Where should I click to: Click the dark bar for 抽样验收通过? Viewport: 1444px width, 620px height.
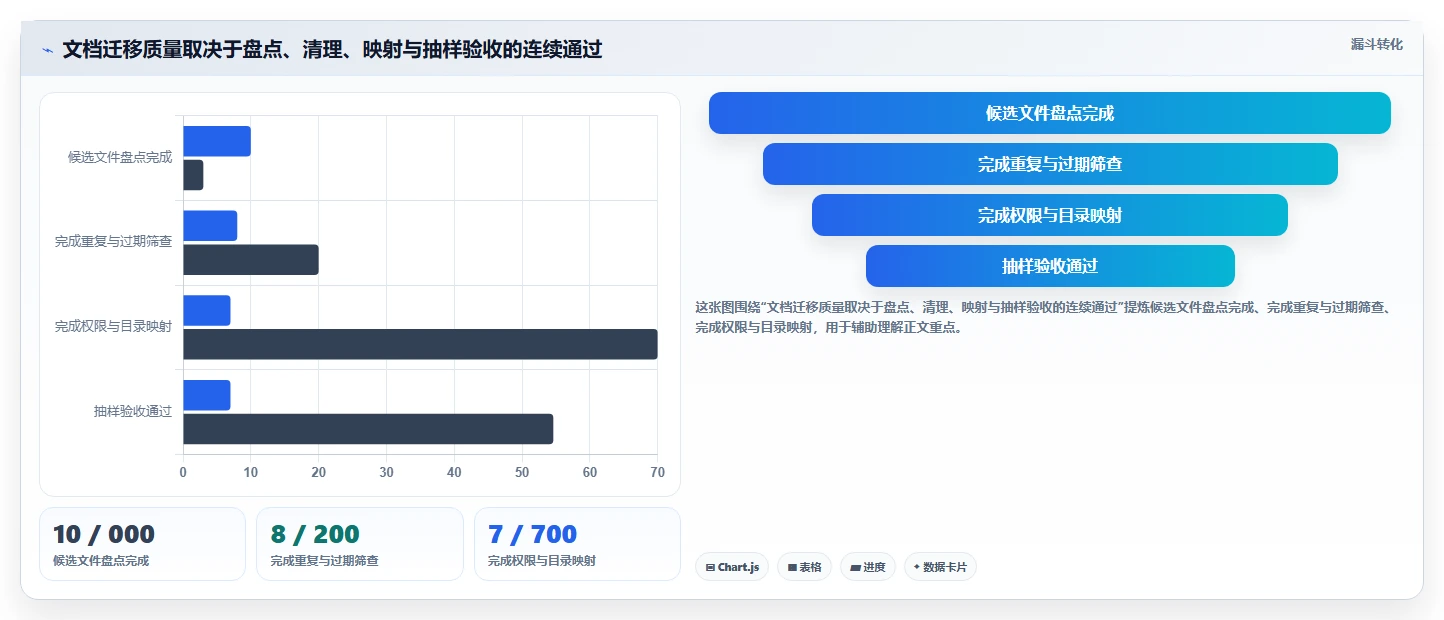368,429
